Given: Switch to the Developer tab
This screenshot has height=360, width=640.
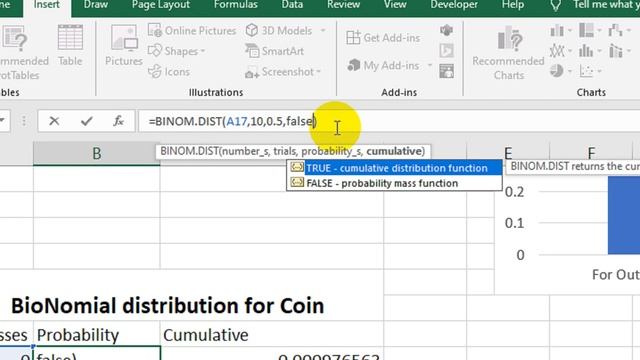Looking at the screenshot, I should click(454, 5).
